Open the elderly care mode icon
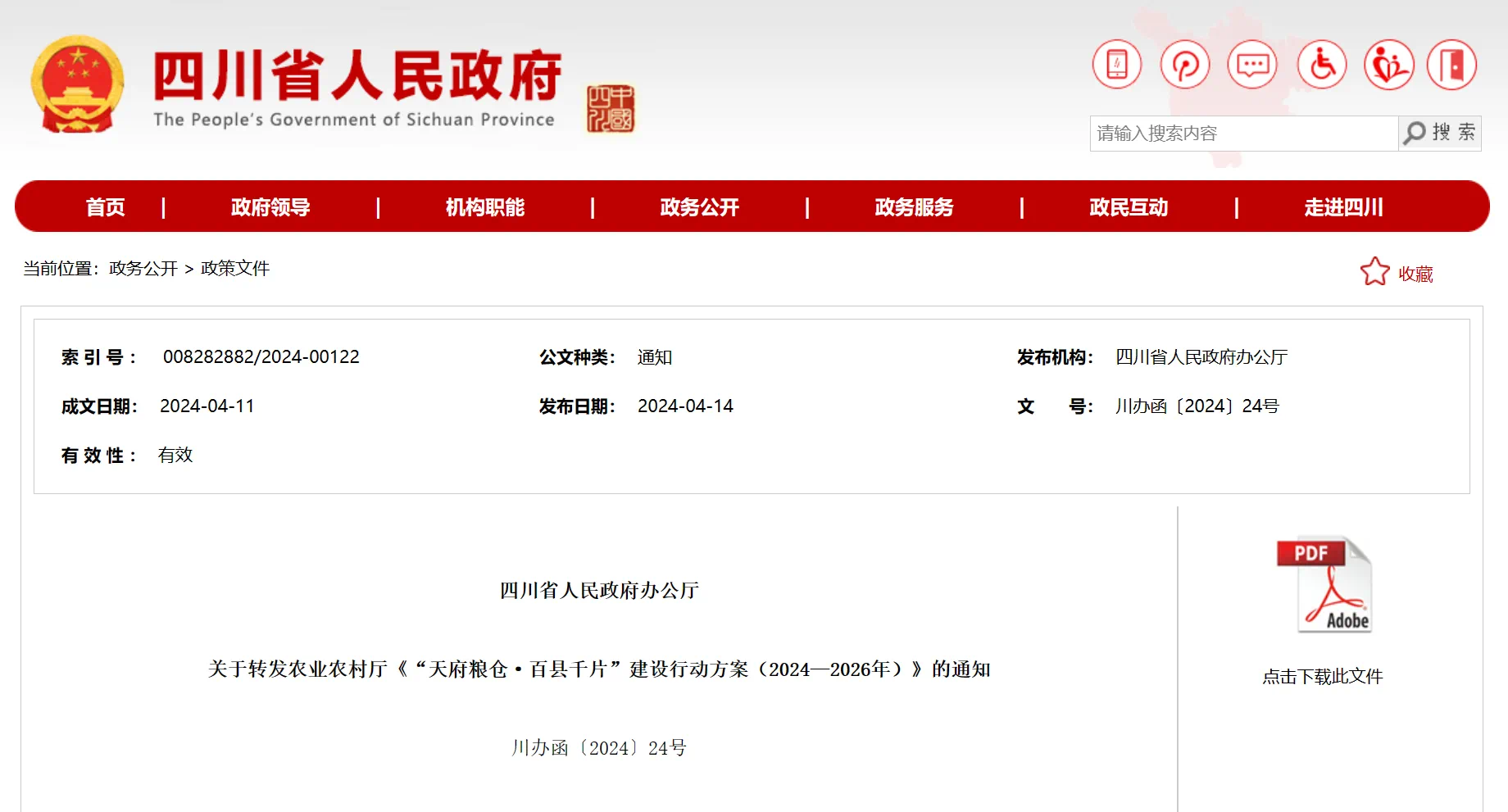The width and height of the screenshot is (1508, 812). tap(1388, 64)
